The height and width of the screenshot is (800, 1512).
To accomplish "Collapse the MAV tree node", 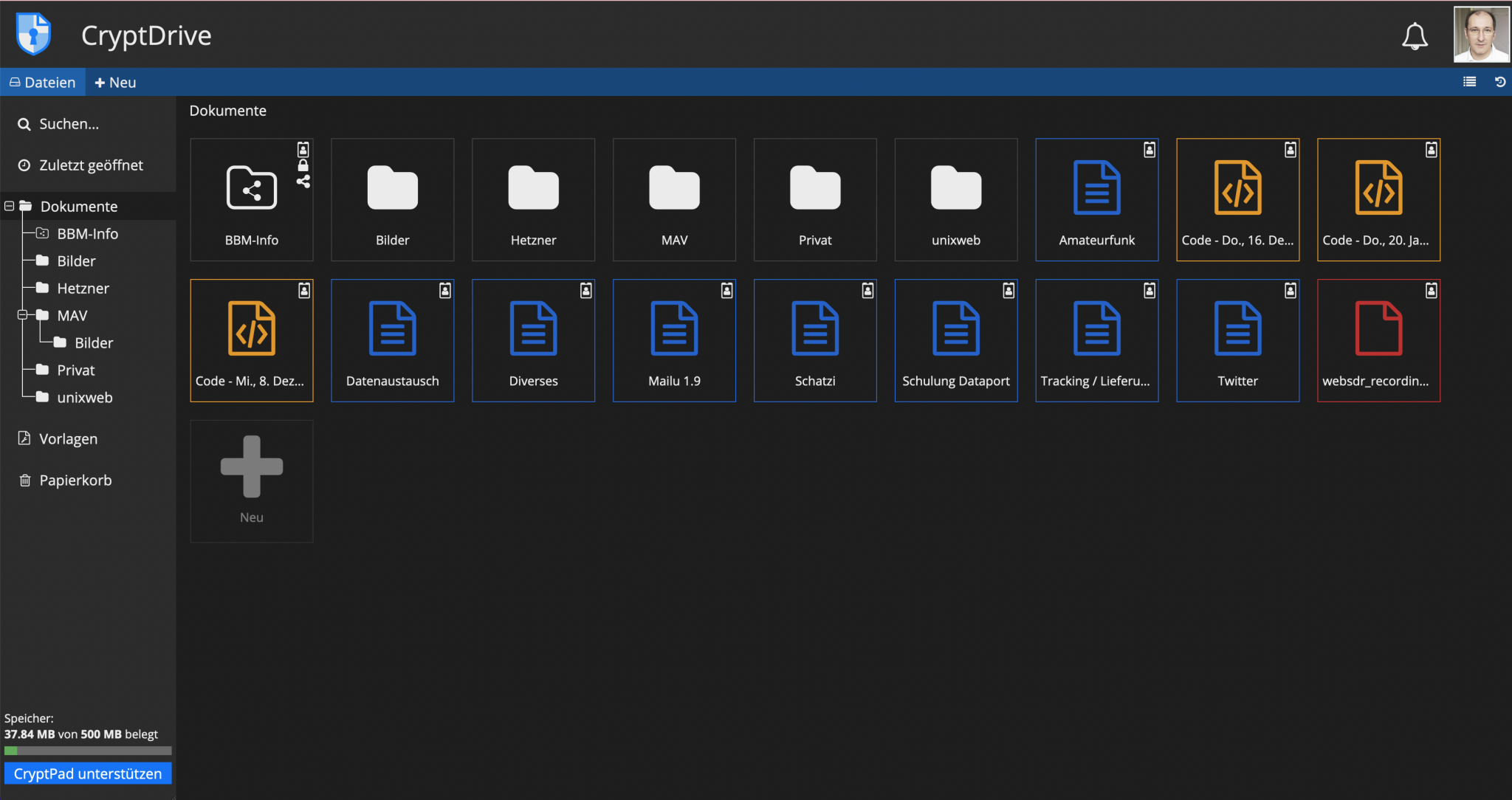I will click(22, 315).
